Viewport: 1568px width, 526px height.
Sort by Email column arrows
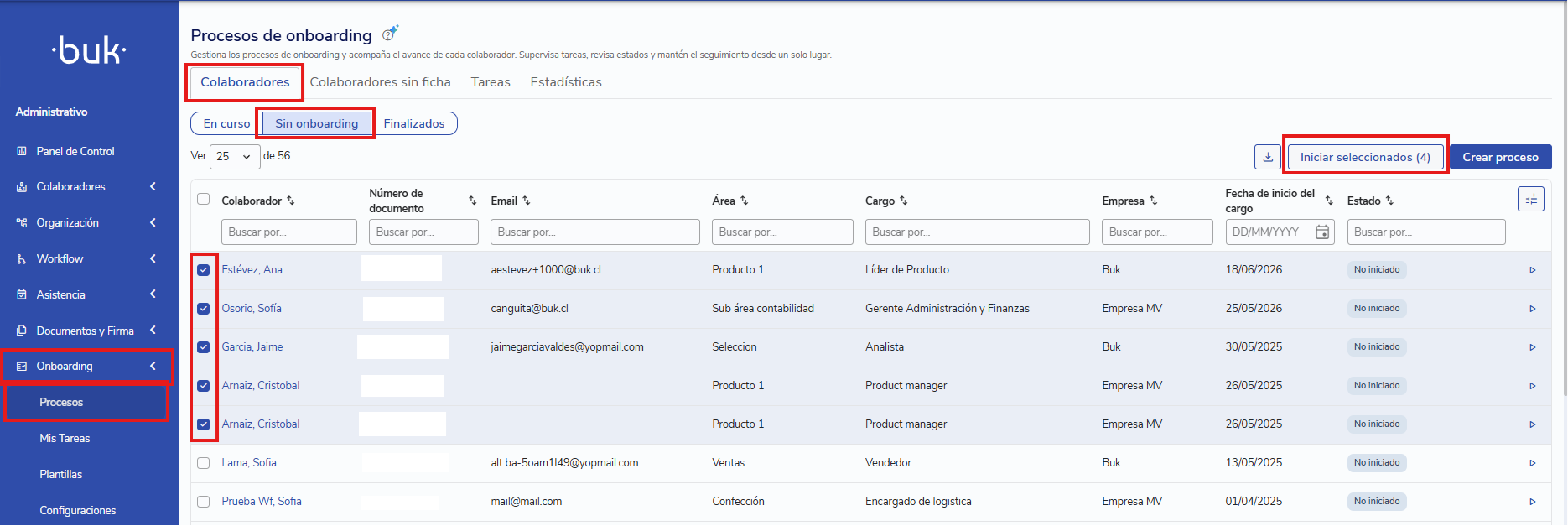click(527, 201)
